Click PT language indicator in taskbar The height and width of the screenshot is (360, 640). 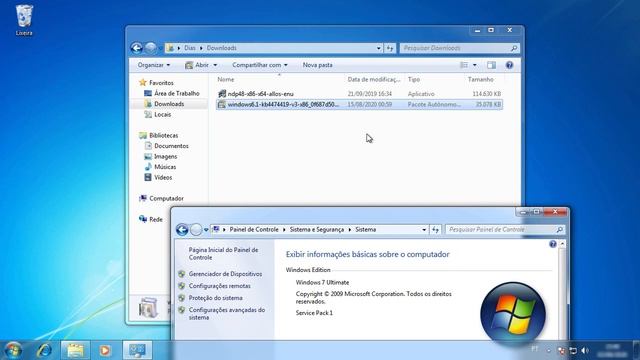[535, 349]
